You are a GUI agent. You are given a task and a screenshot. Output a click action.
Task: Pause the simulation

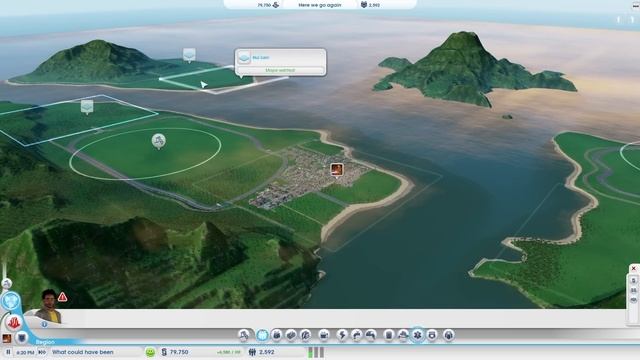coord(8,352)
